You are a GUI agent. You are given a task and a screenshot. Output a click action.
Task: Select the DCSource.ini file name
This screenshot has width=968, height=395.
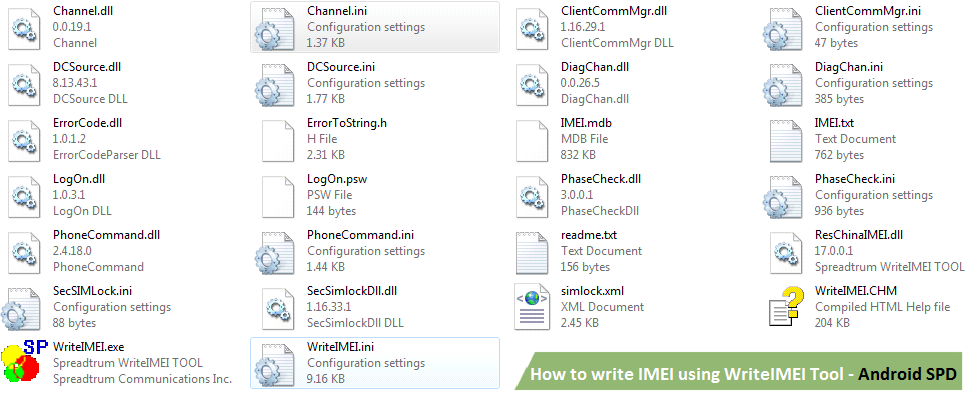[341, 67]
